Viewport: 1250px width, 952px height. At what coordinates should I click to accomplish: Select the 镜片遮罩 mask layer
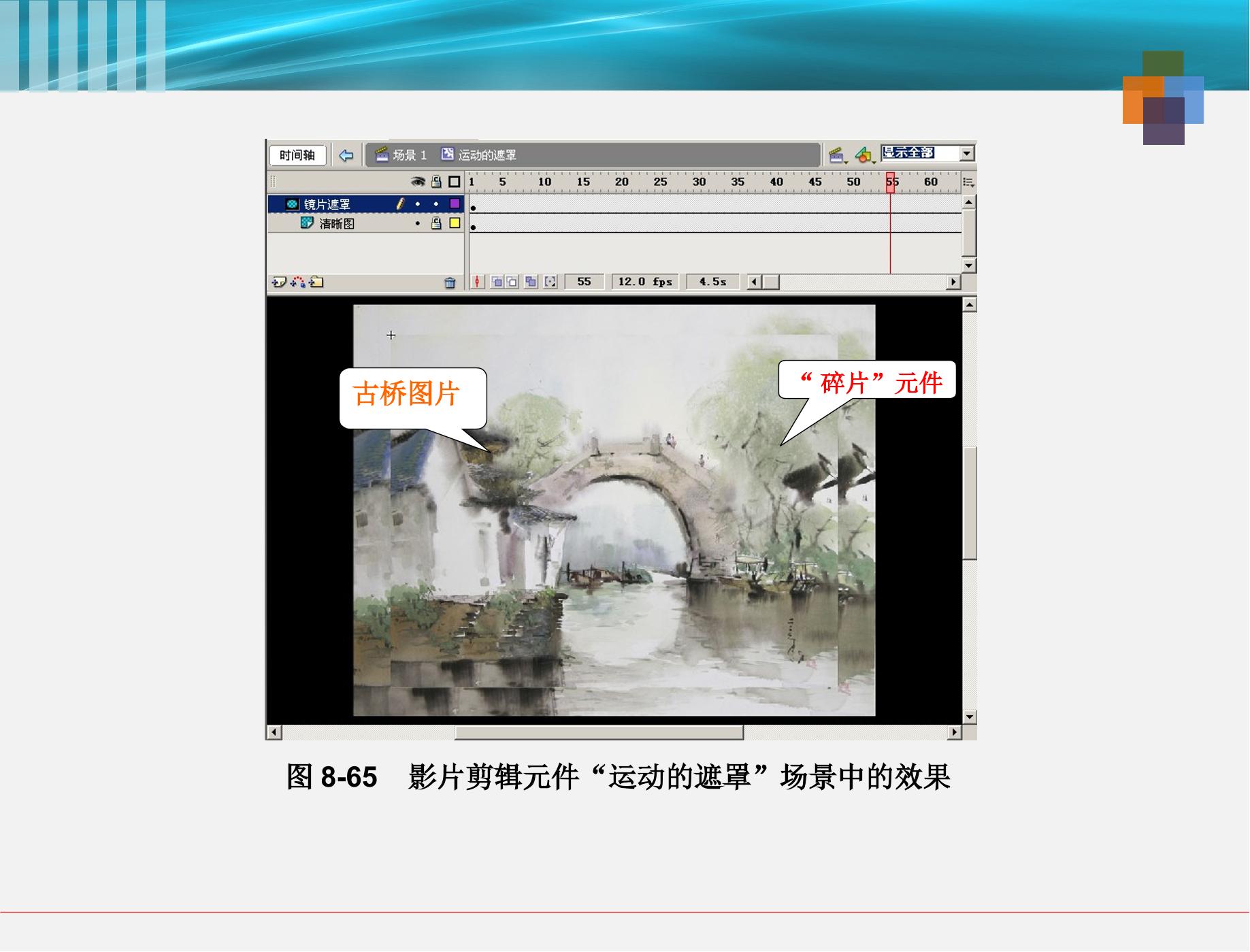365,204
